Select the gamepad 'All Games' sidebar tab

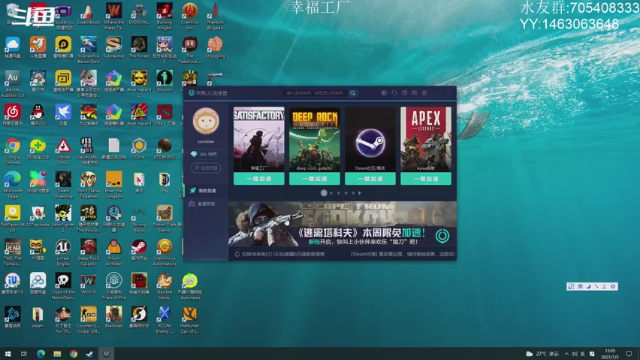206,204
